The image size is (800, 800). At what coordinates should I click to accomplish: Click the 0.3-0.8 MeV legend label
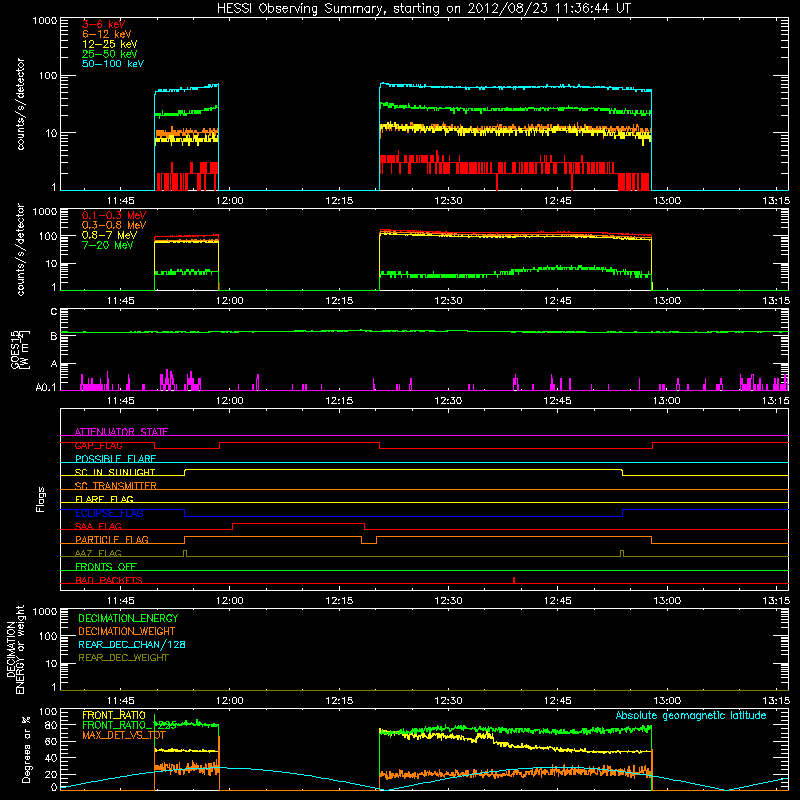(114, 225)
